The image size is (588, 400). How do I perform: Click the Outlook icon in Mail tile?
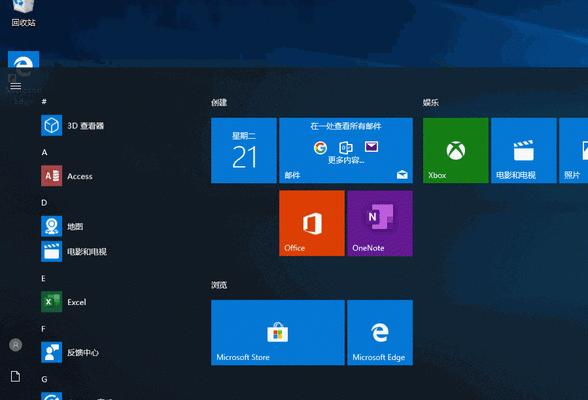(x=345, y=147)
